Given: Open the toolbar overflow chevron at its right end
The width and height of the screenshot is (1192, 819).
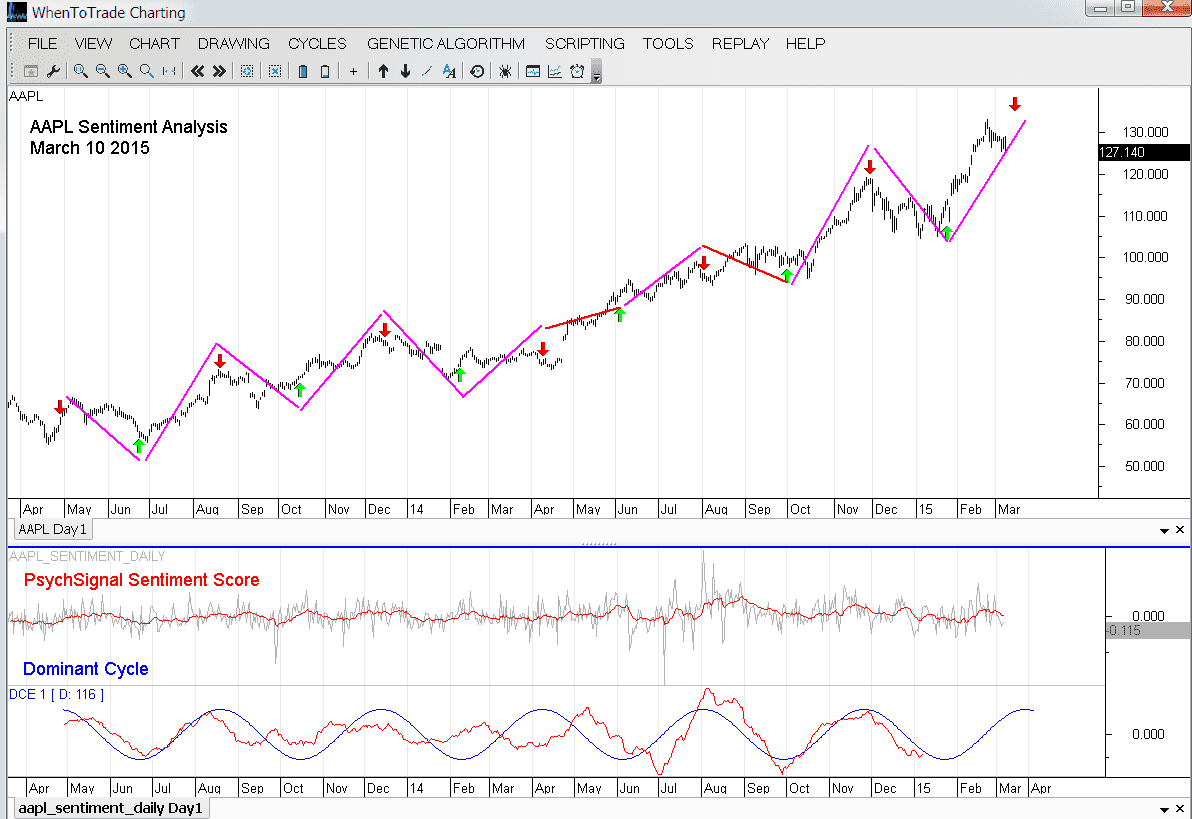Looking at the screenshot, I should (595, 75).
